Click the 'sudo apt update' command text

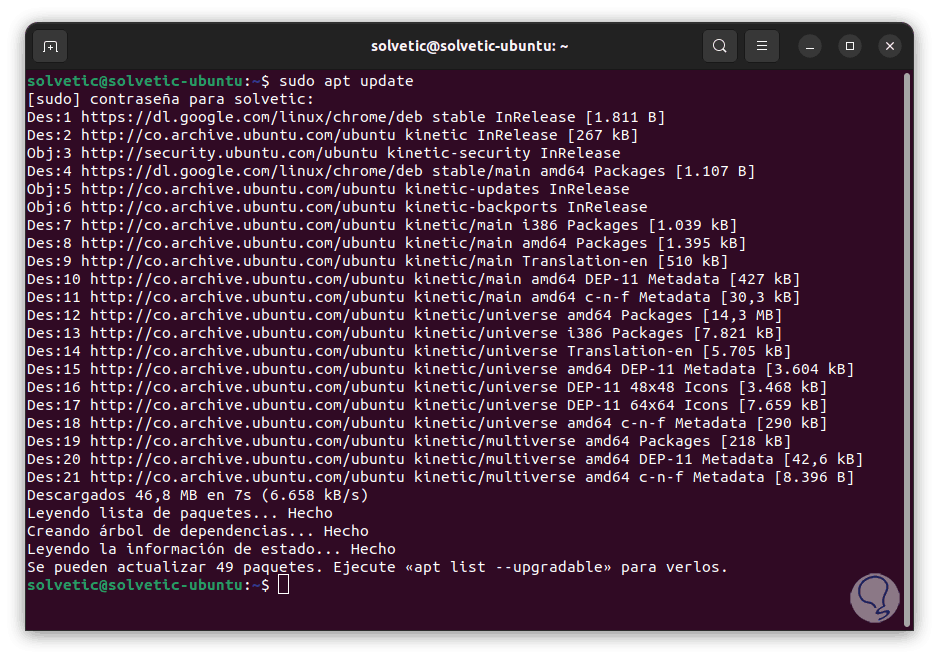pyautogui.click(x=346, y=81)
